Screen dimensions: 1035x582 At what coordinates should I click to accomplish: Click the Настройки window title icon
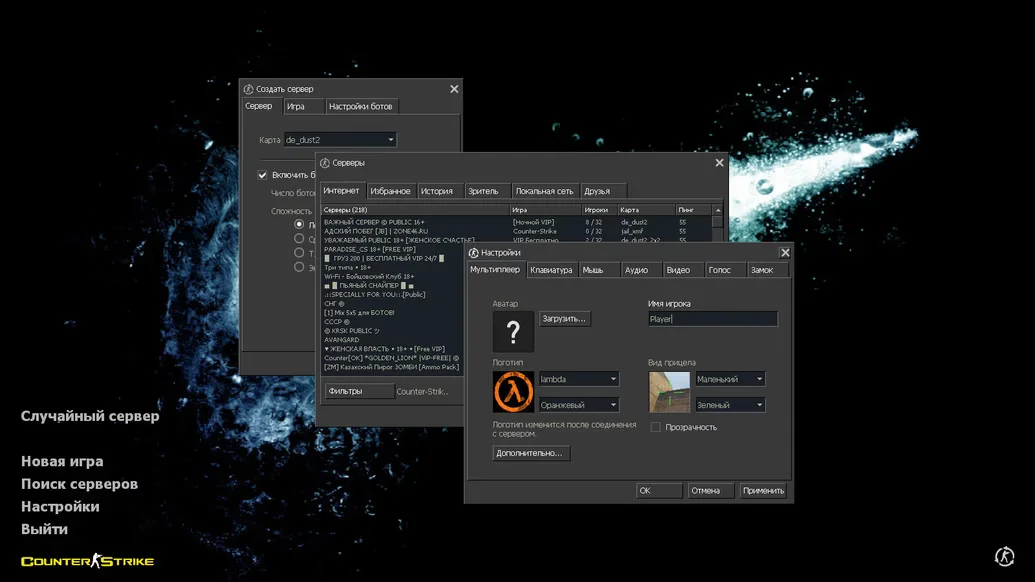coord(474,253)
